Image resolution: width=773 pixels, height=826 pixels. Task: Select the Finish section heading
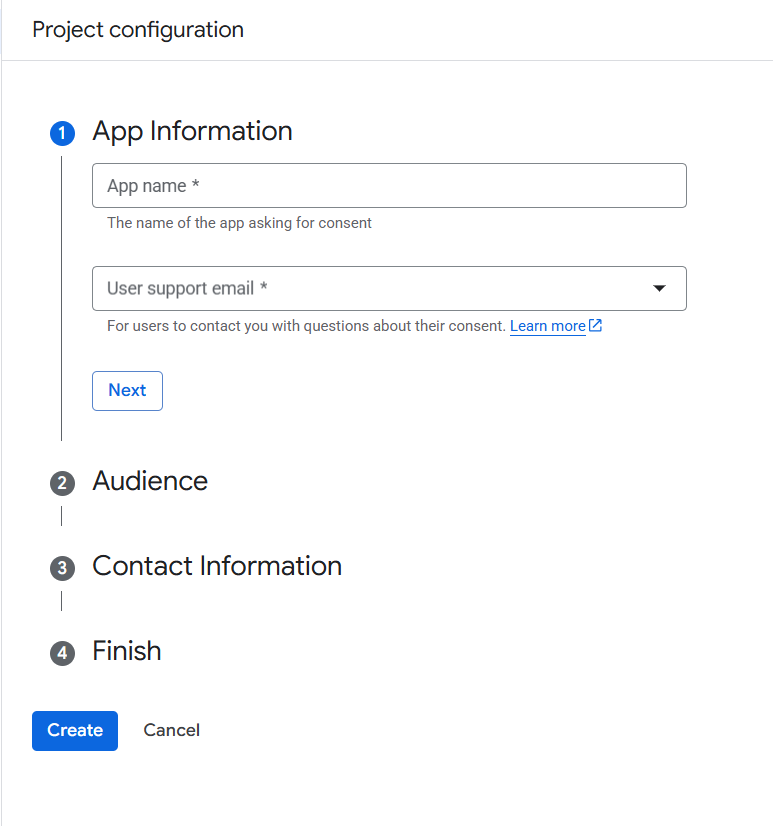126,651
